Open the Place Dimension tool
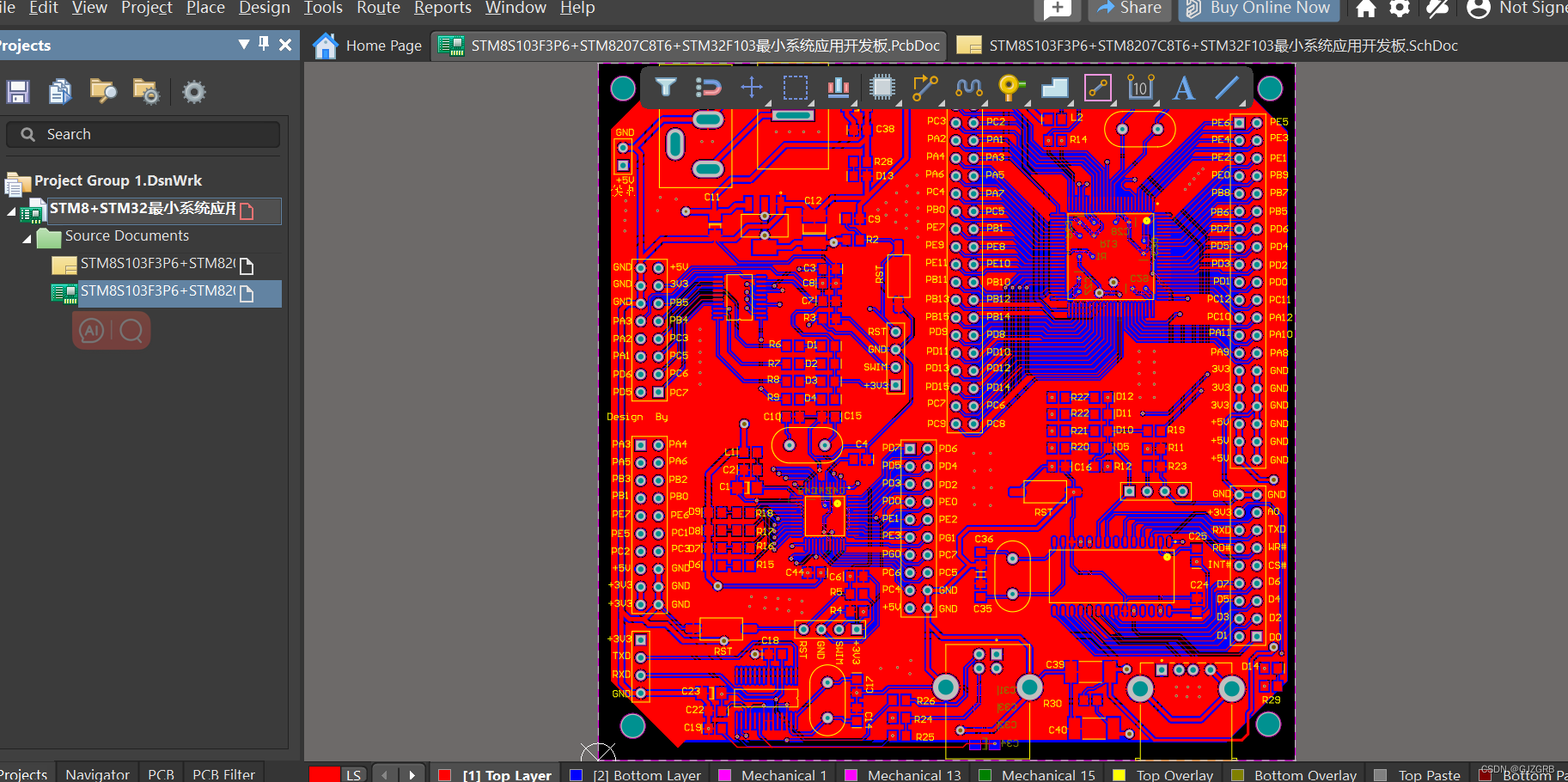1568x782 pixels. (x=1140, y=88)
